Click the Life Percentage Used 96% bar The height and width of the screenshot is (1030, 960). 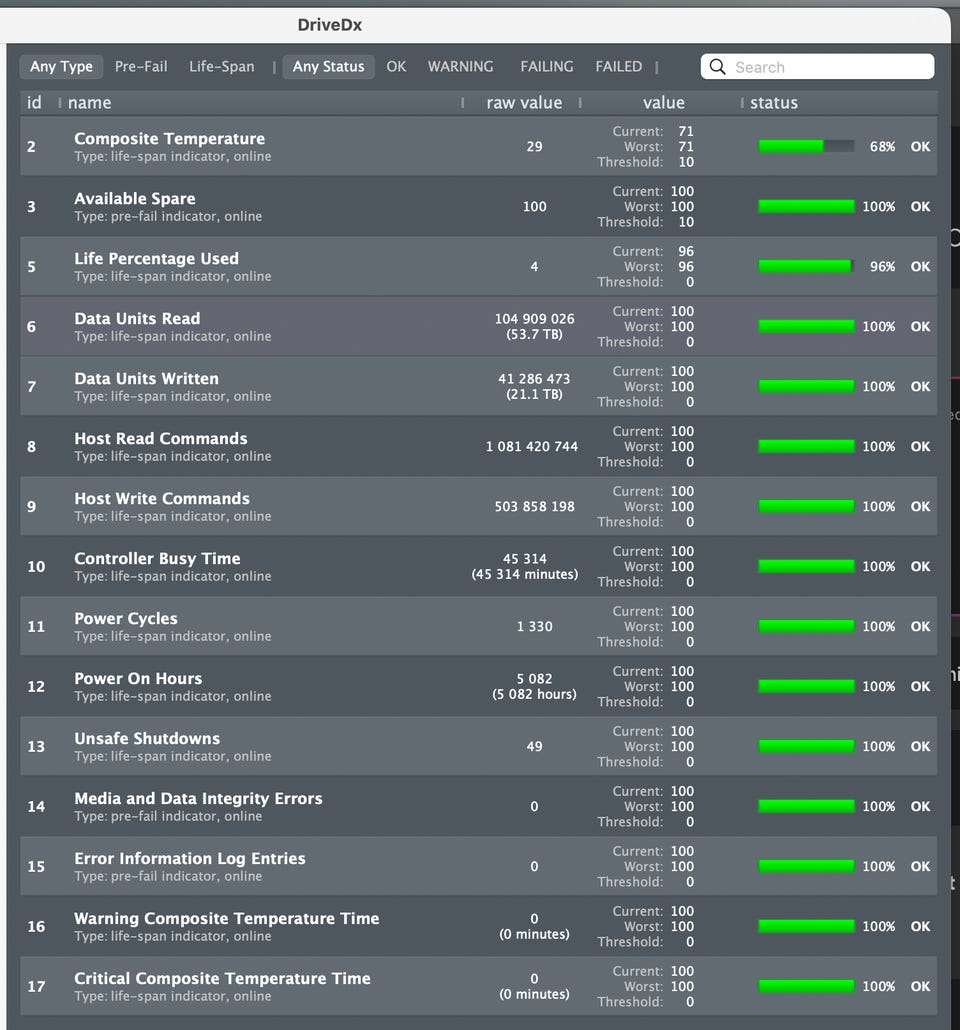pyautogui.click(x=806, y=266)
